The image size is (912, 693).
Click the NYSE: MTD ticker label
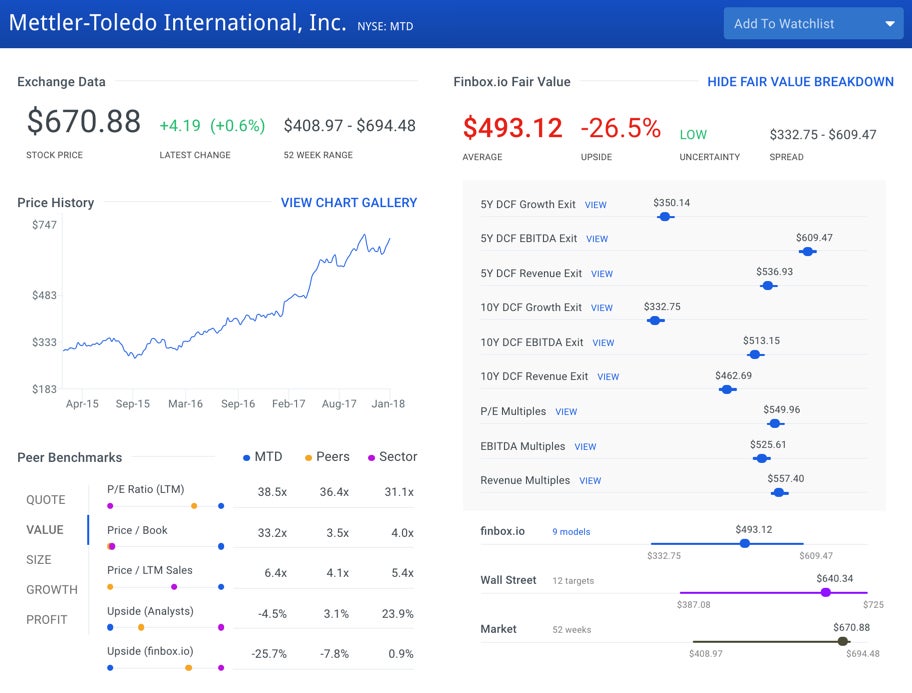point(385,26)
